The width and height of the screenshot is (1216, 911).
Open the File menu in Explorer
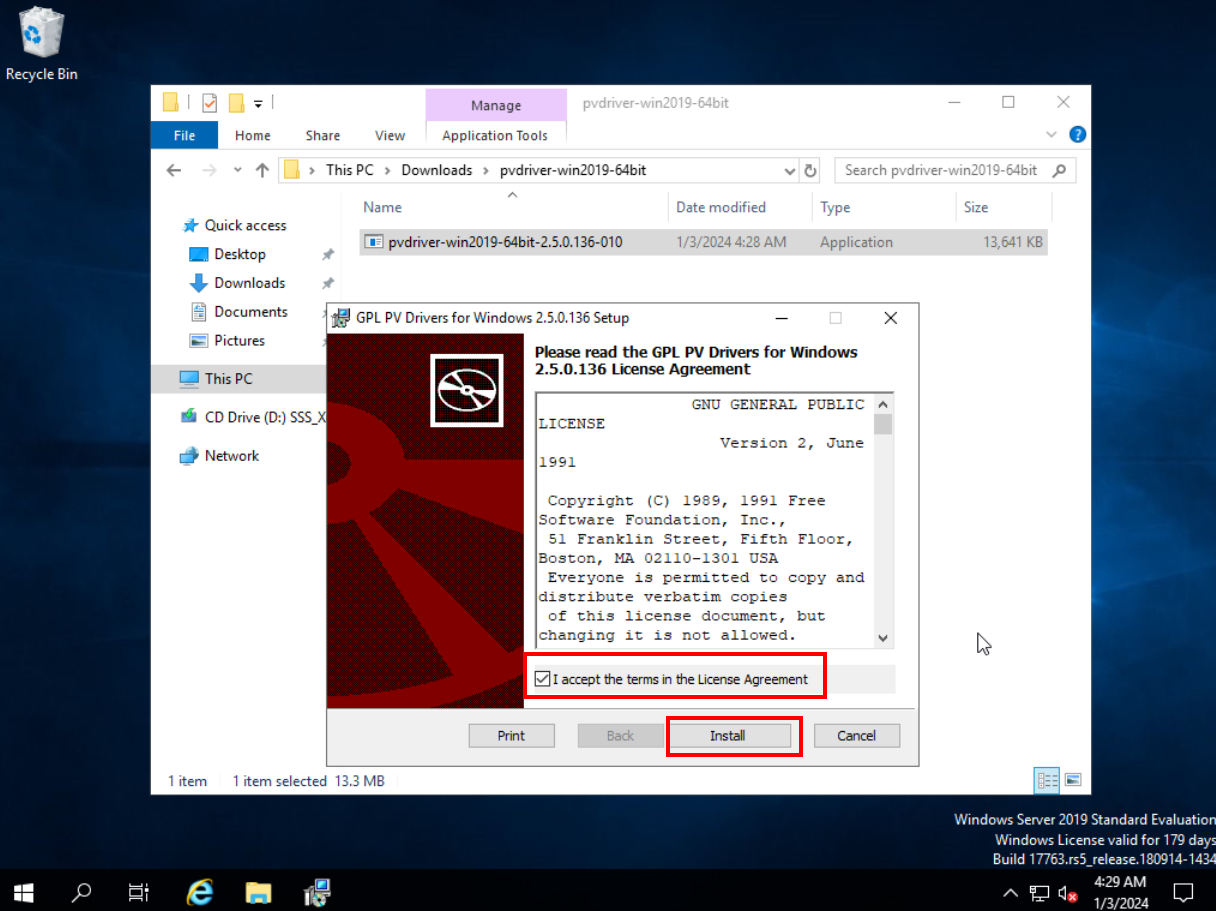coord(184,135)
